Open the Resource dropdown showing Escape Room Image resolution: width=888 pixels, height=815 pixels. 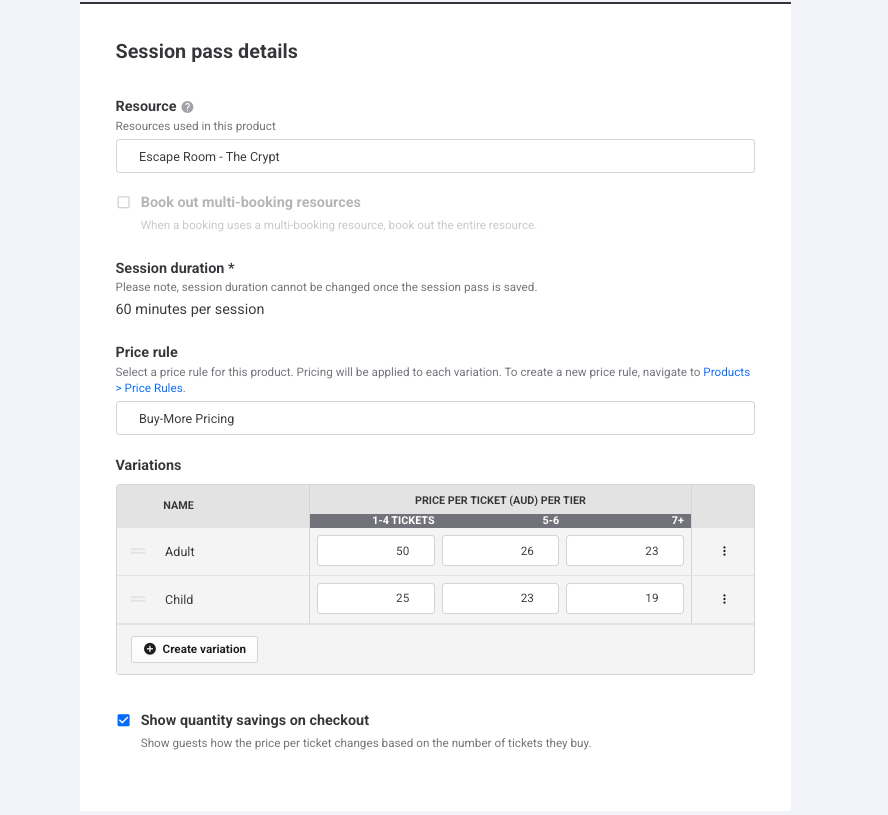[435, 156]
